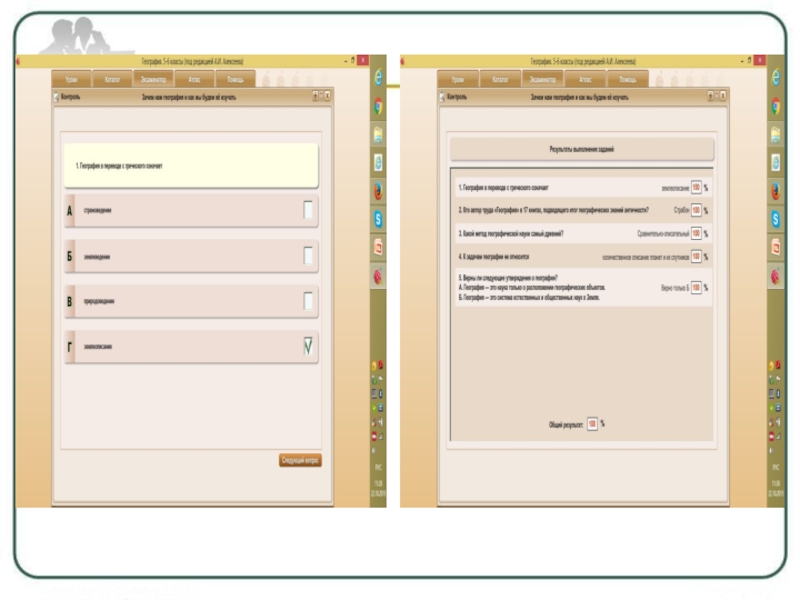The height and width of the screenshot is (600, 800).
Task: Click the red globe app icon beside results window
Action: [x=776, y=277]
